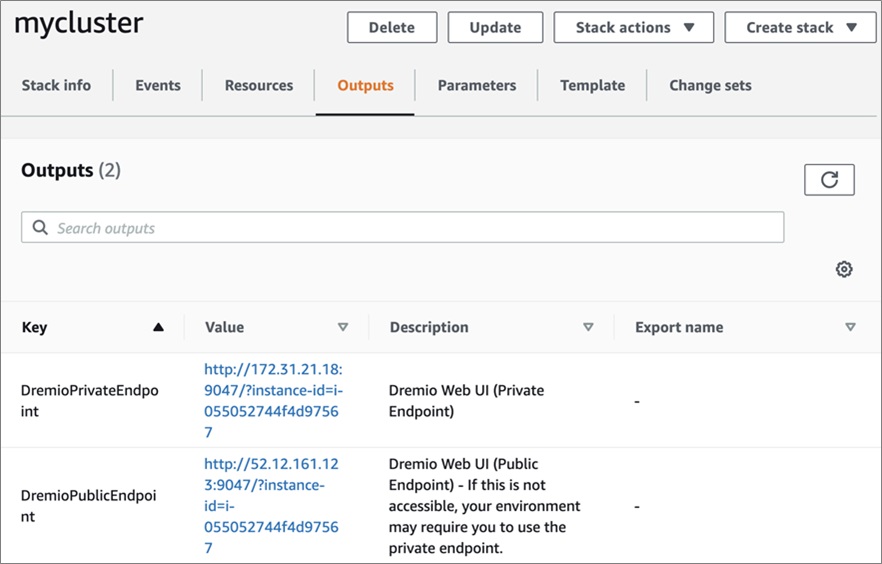The image size is (882, 564).
Task: Select the Outputs tab
Action: [x=366, y=85]
